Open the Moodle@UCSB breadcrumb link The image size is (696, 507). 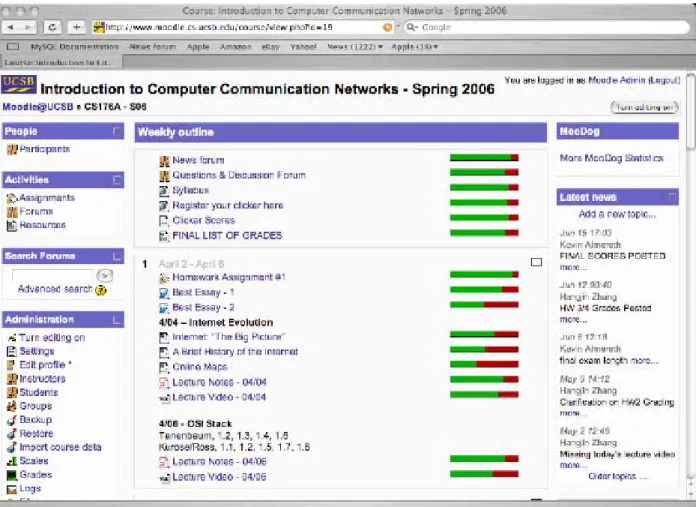(38, 107)
